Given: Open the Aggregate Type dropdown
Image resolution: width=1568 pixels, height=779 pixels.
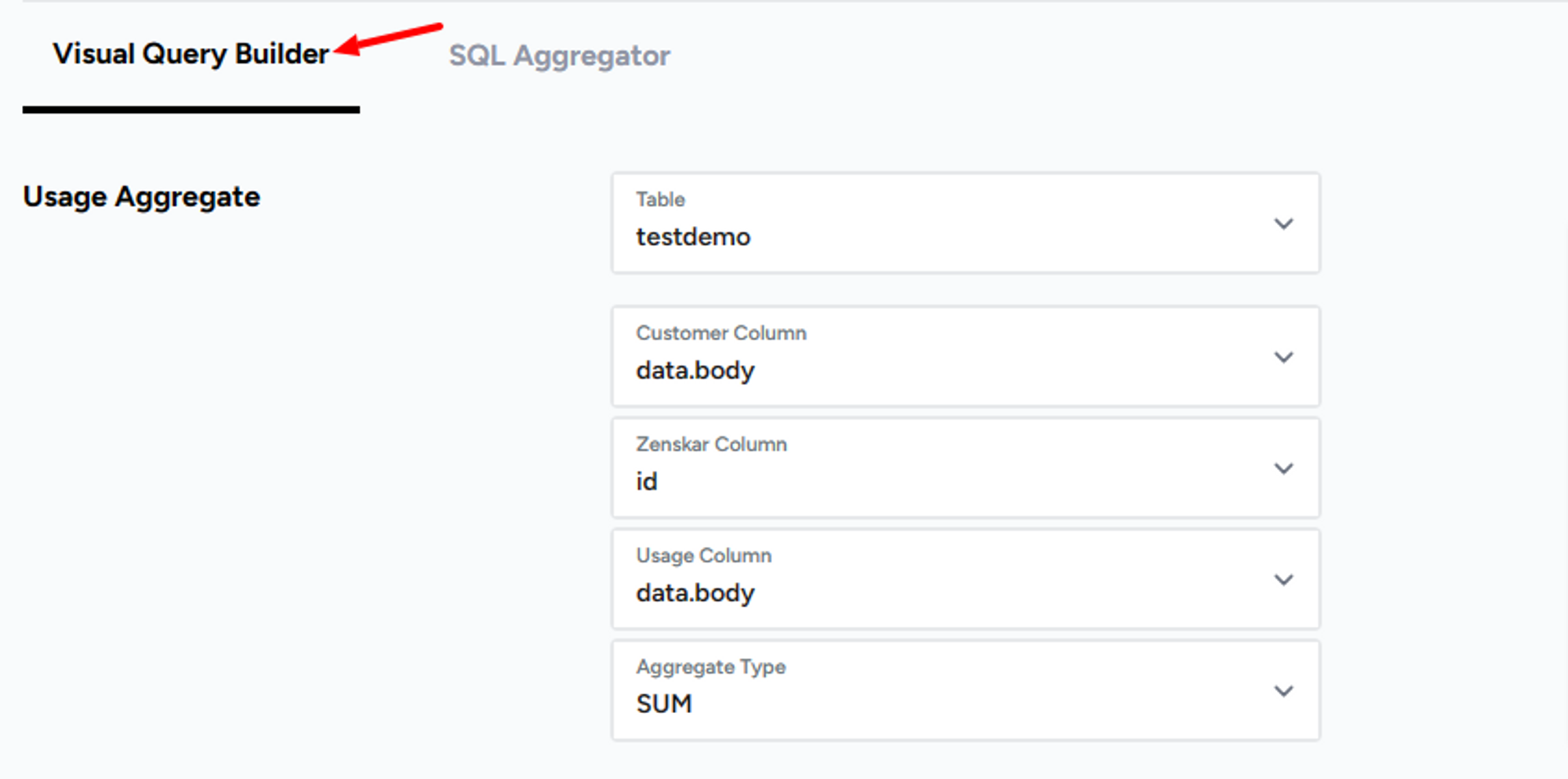Looking at the screenshot, I should coord(966,691).
